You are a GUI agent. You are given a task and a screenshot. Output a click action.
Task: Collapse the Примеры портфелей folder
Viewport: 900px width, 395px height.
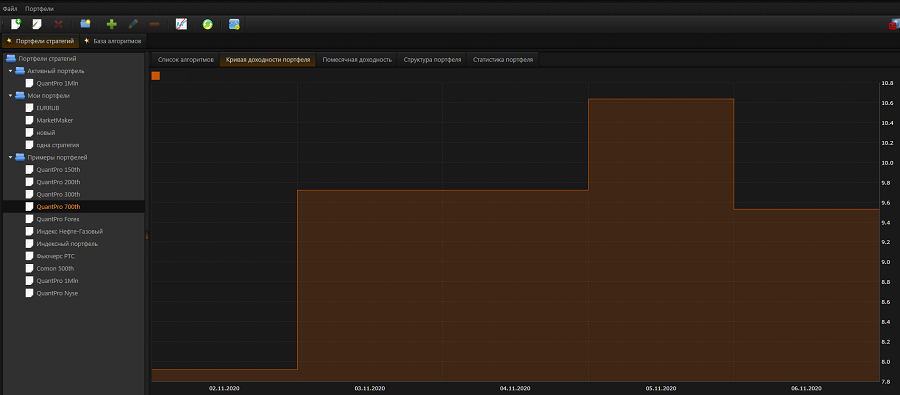[10, 157]
